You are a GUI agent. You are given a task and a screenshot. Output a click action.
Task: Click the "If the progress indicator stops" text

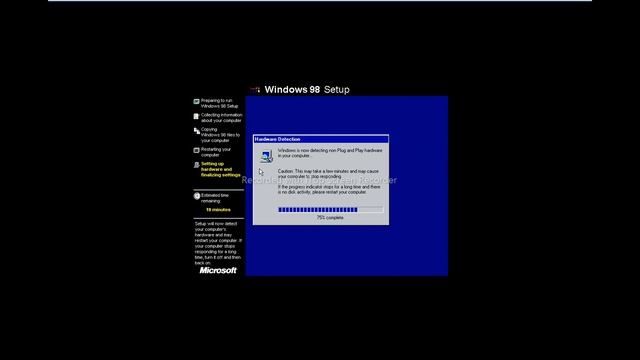click(329, 189)
